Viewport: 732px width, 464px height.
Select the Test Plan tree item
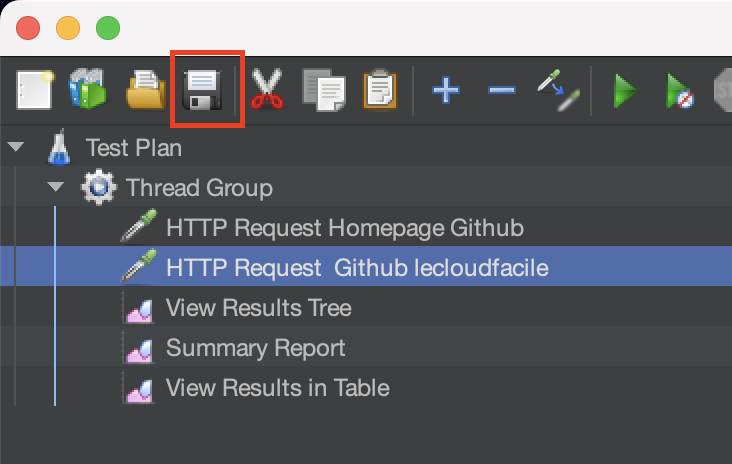point(134,148)
